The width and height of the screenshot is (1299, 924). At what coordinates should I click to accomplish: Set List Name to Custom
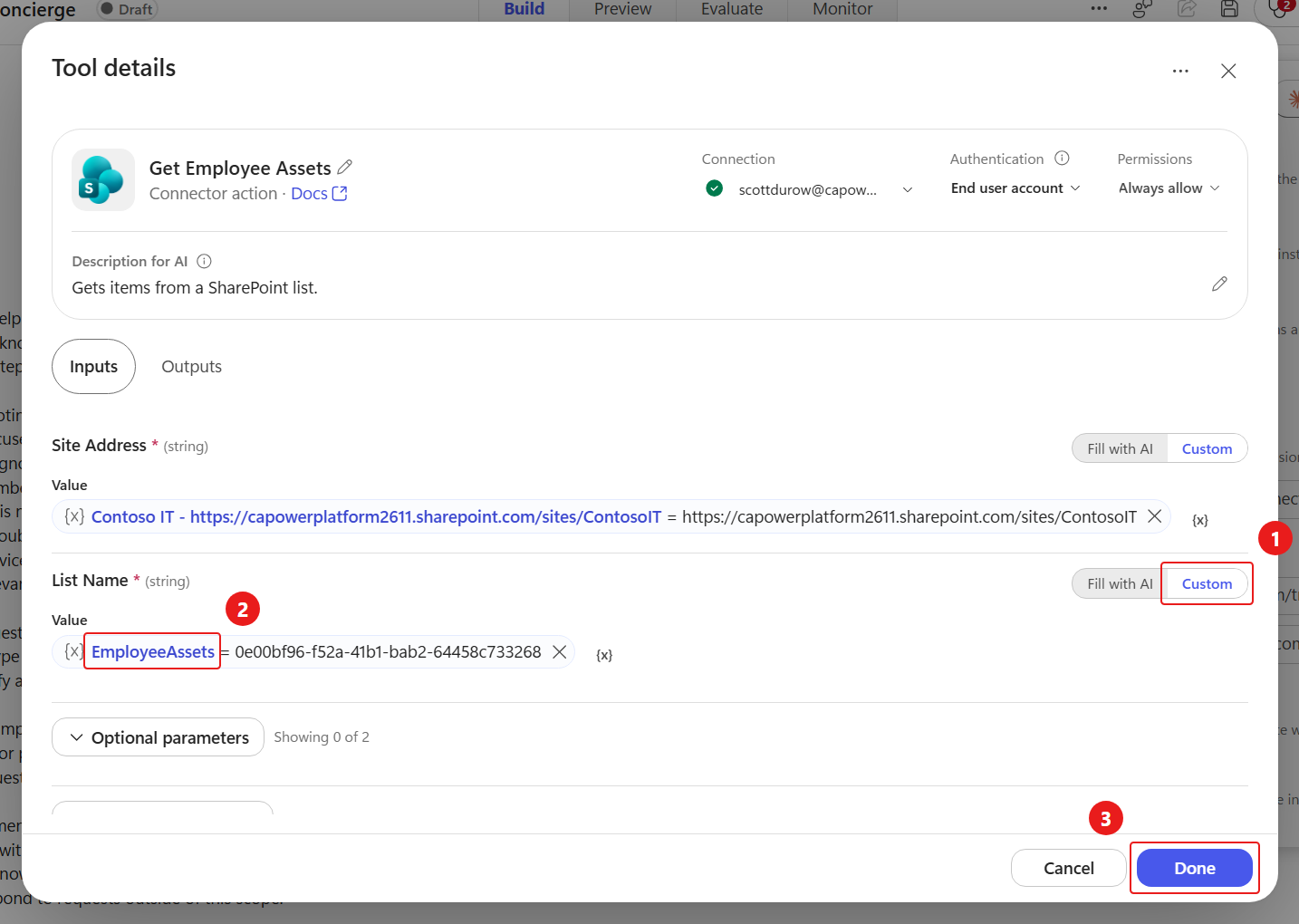click(1207, 583)
